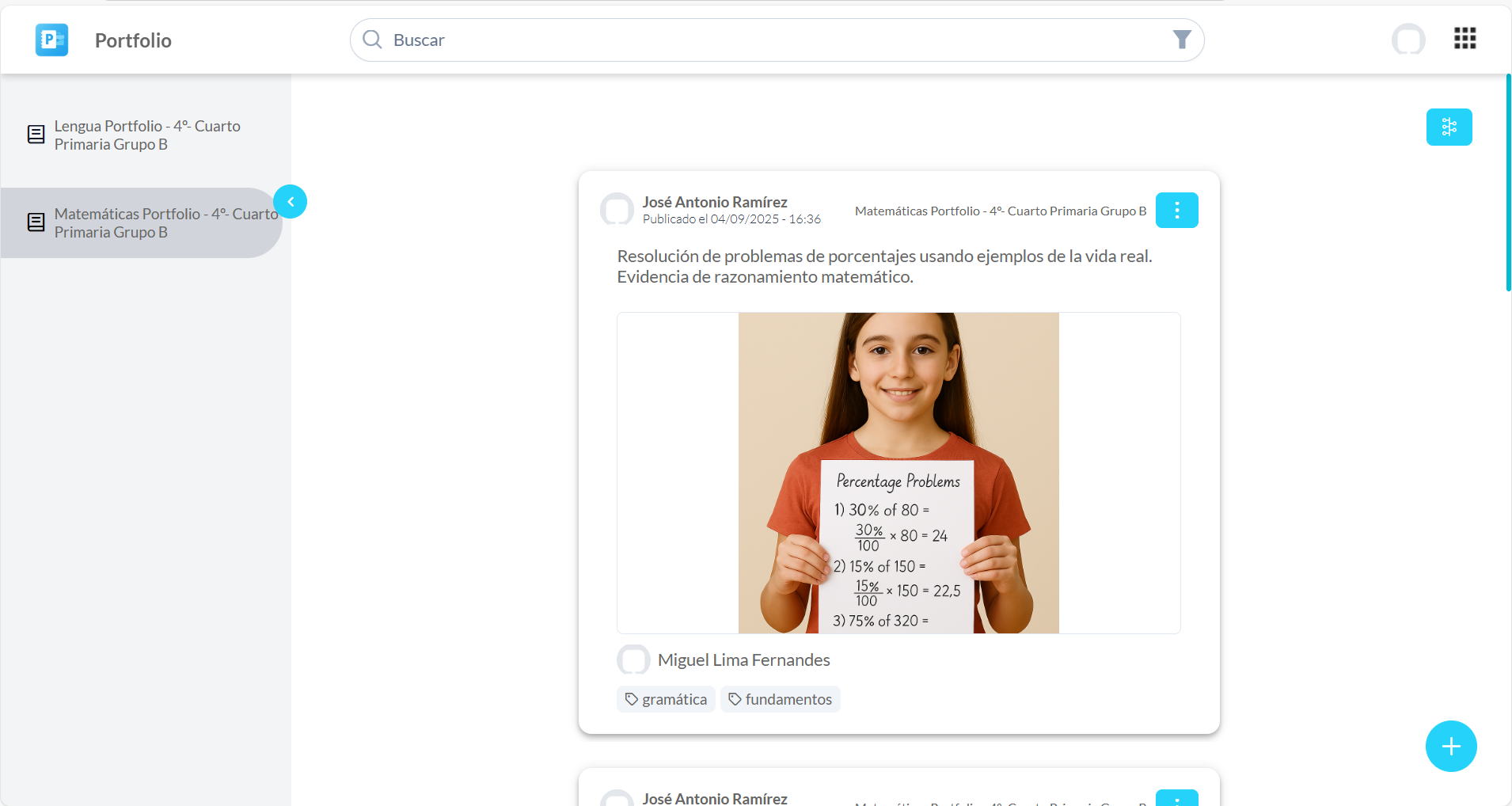1512x806 pixels.
Task: Click the Buscar search input field
Action: (776, 40)
